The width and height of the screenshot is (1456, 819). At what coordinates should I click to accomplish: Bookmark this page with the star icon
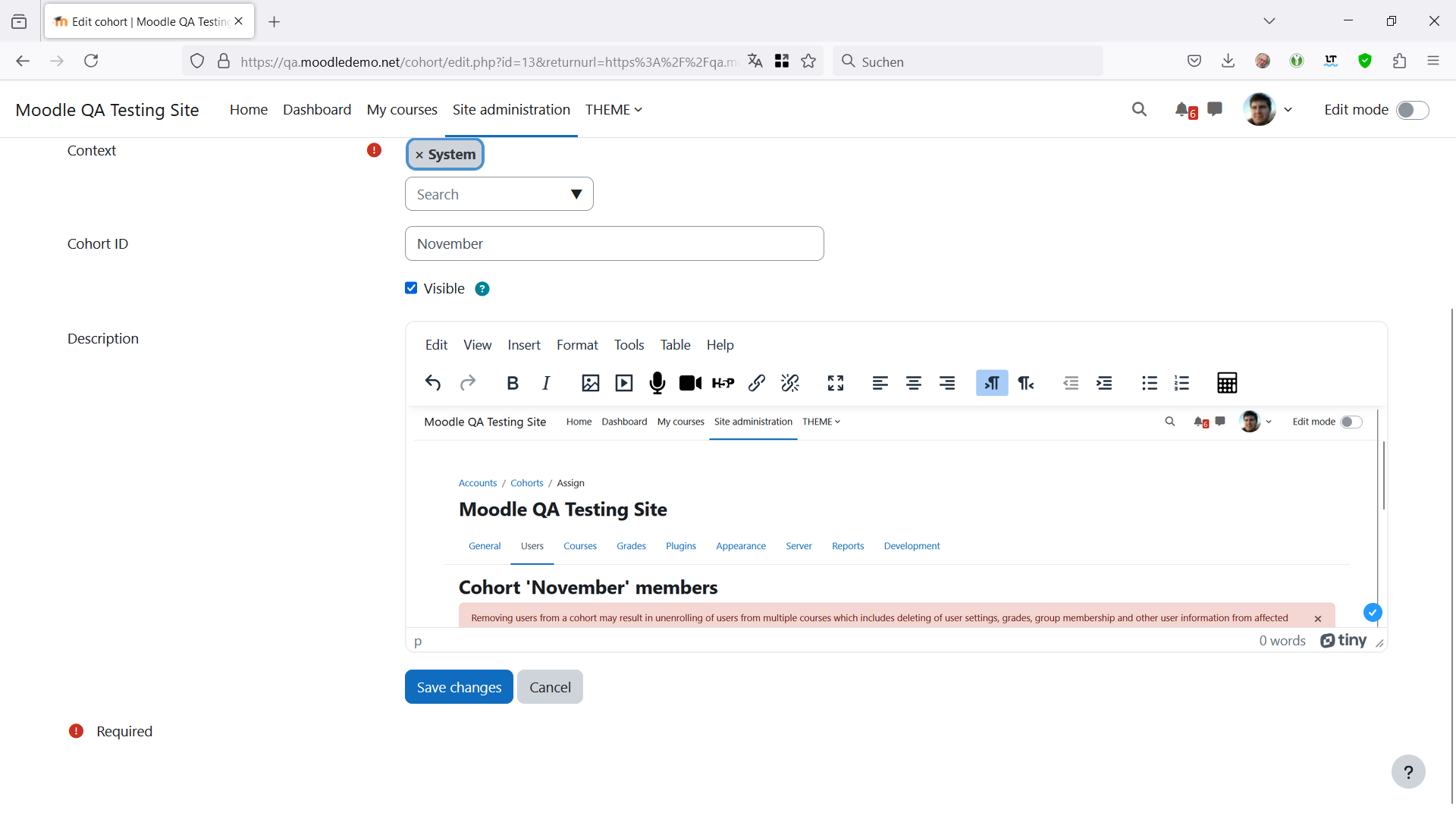coord(808,61)
